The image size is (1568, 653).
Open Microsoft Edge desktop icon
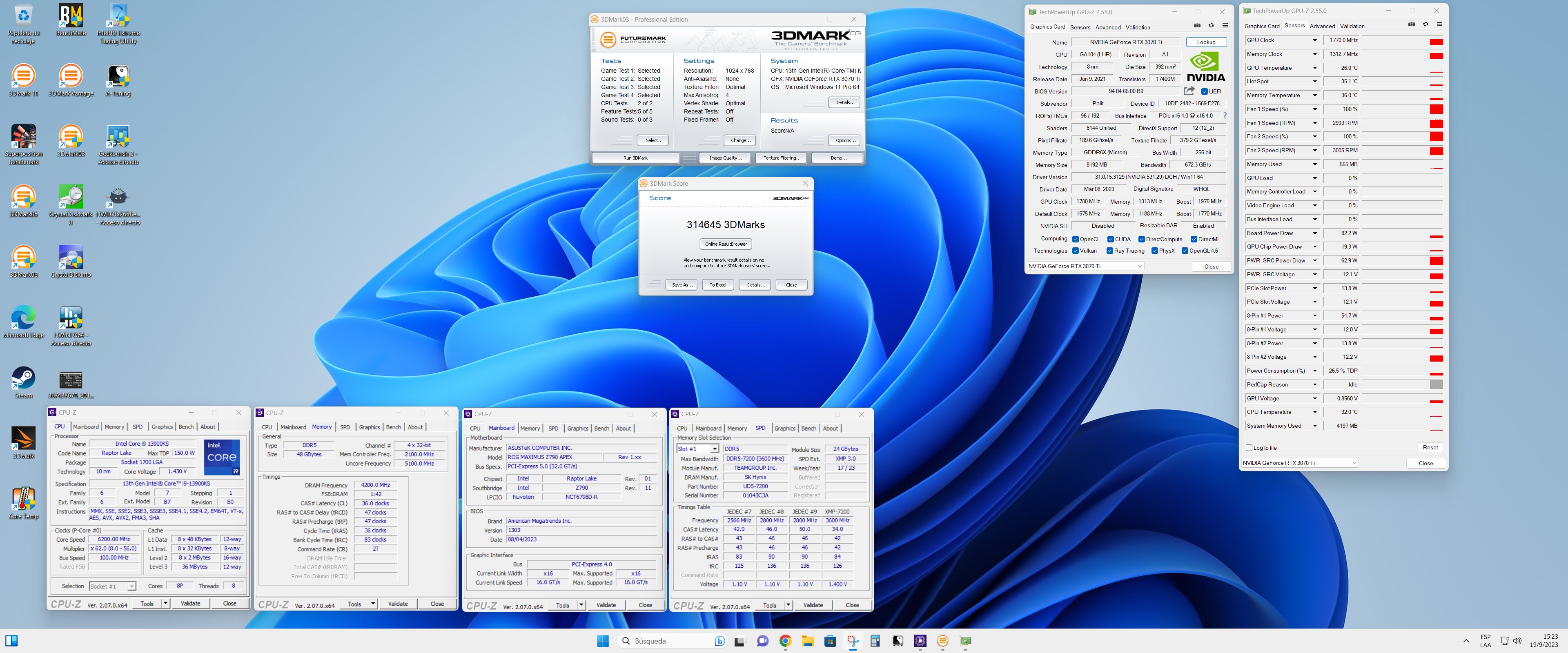[x=23, y=321]
